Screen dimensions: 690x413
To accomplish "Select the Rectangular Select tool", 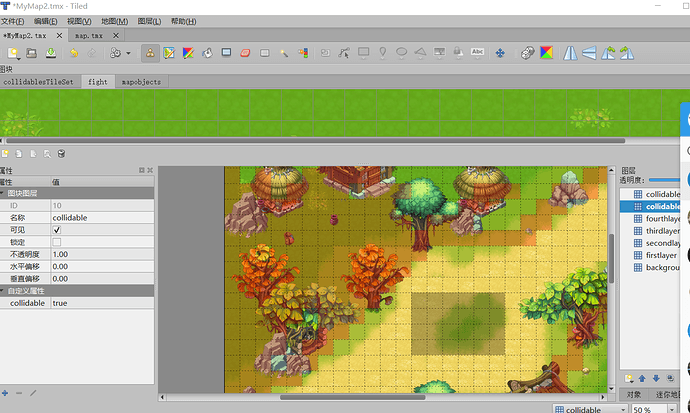I will coord(264,53).
